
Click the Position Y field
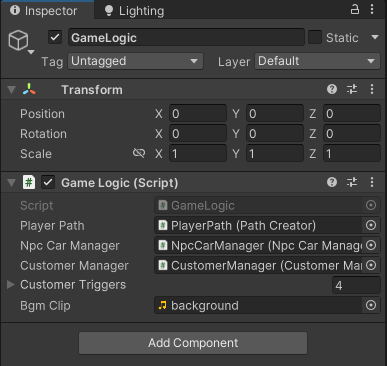point(275,113)
